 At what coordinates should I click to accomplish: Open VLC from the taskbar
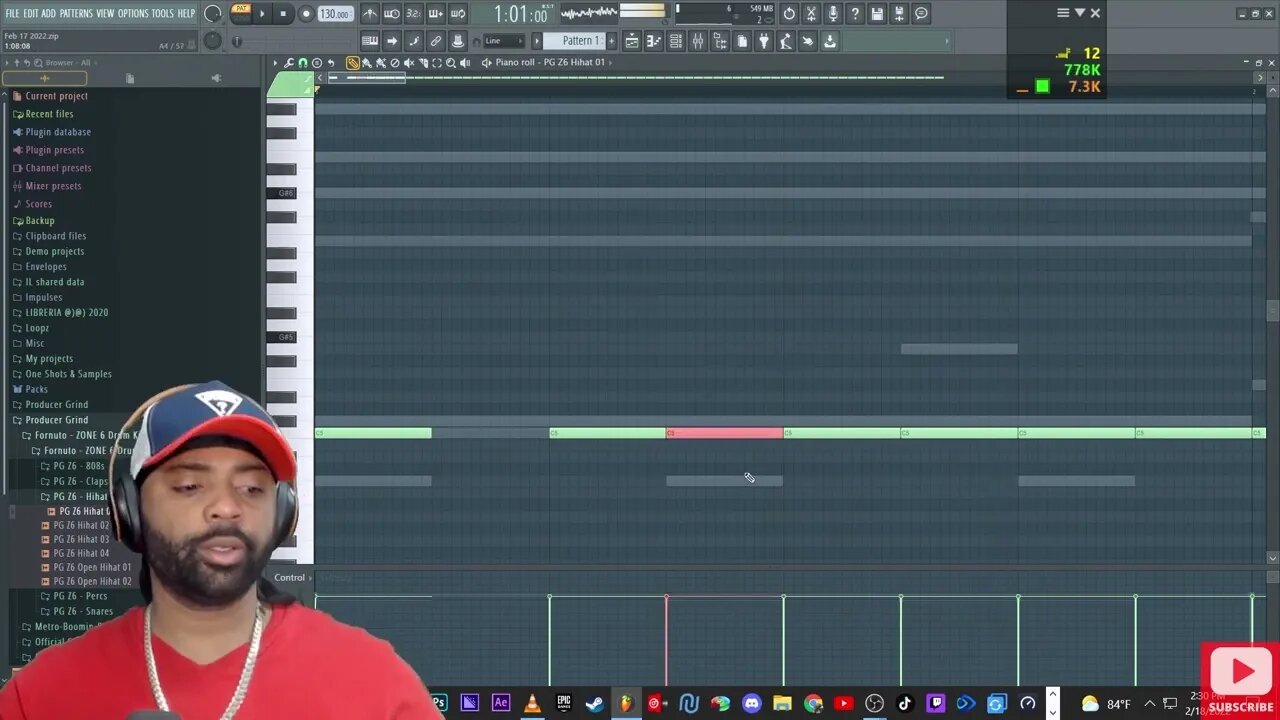click(x=532, y=703)
